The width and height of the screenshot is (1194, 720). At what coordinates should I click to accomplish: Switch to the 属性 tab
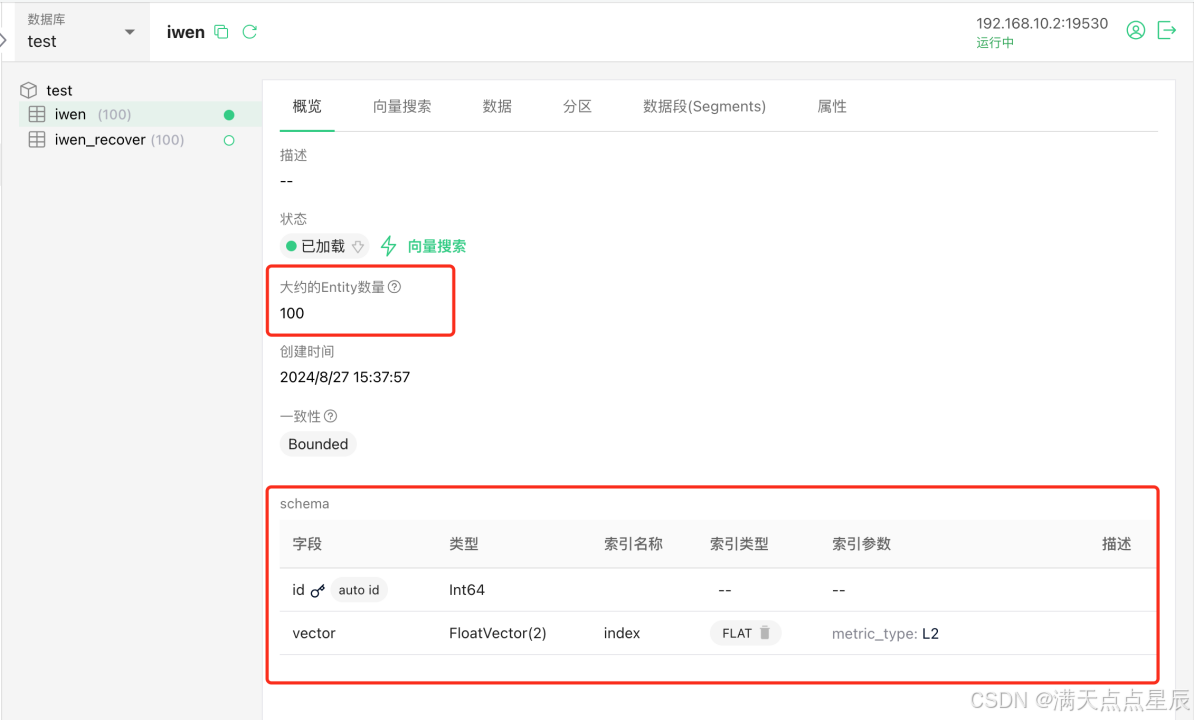(832, 107)
